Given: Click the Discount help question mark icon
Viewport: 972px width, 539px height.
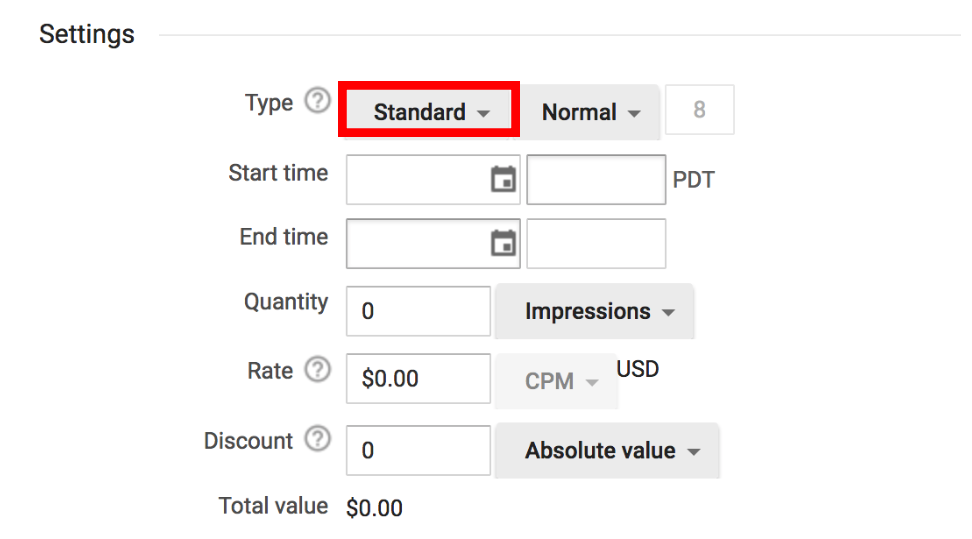Looking at the screenshot, I should point(317,439).
